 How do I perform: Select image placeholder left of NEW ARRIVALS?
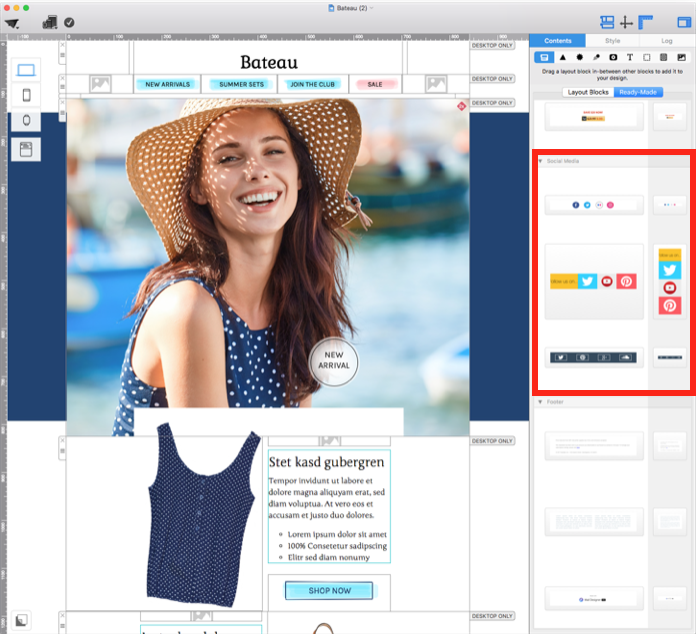[100, 84]
